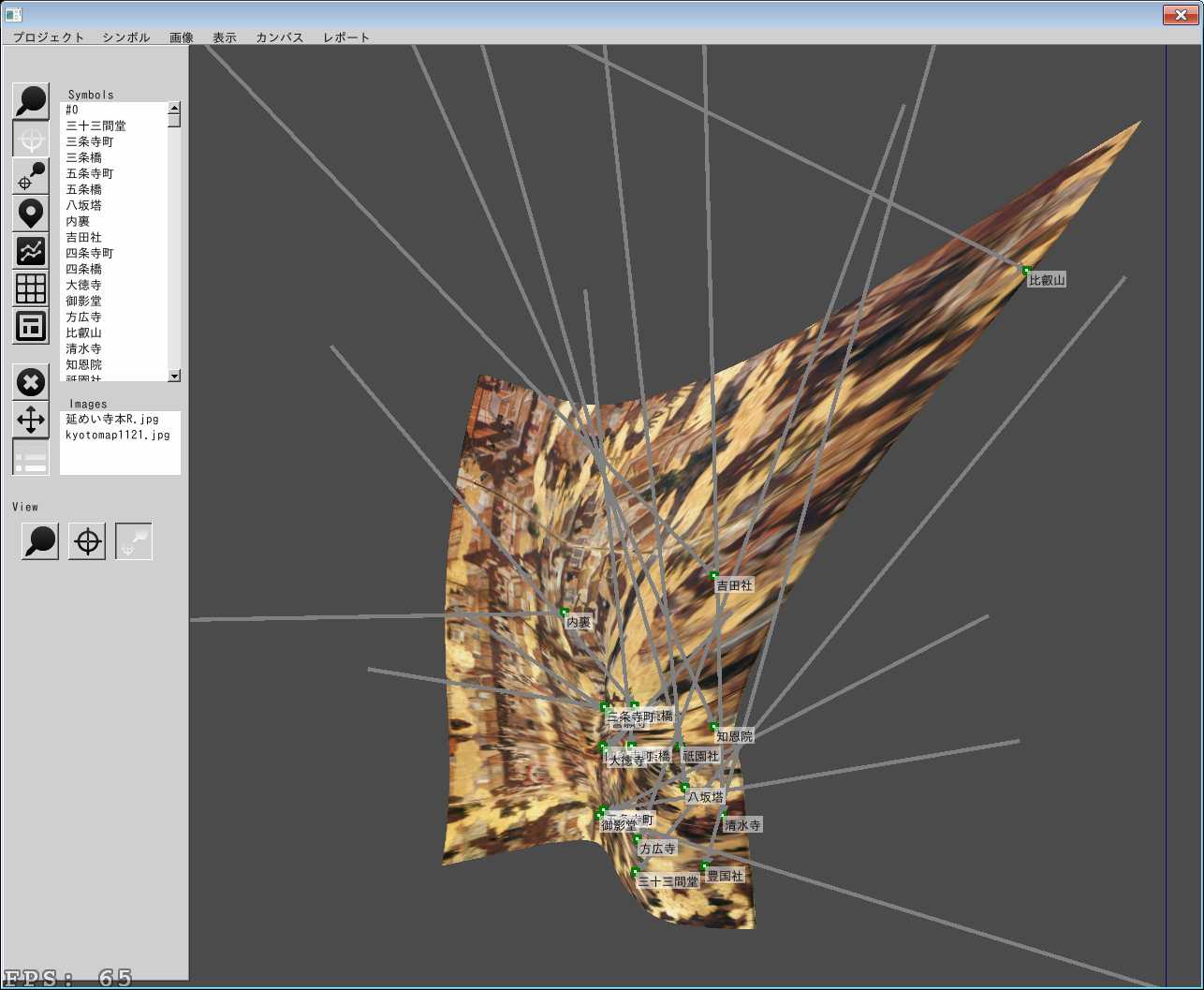Select 三条橋 in Symbols list
The width and height of the screenshot is (1204, 990).
click(113, 157)
